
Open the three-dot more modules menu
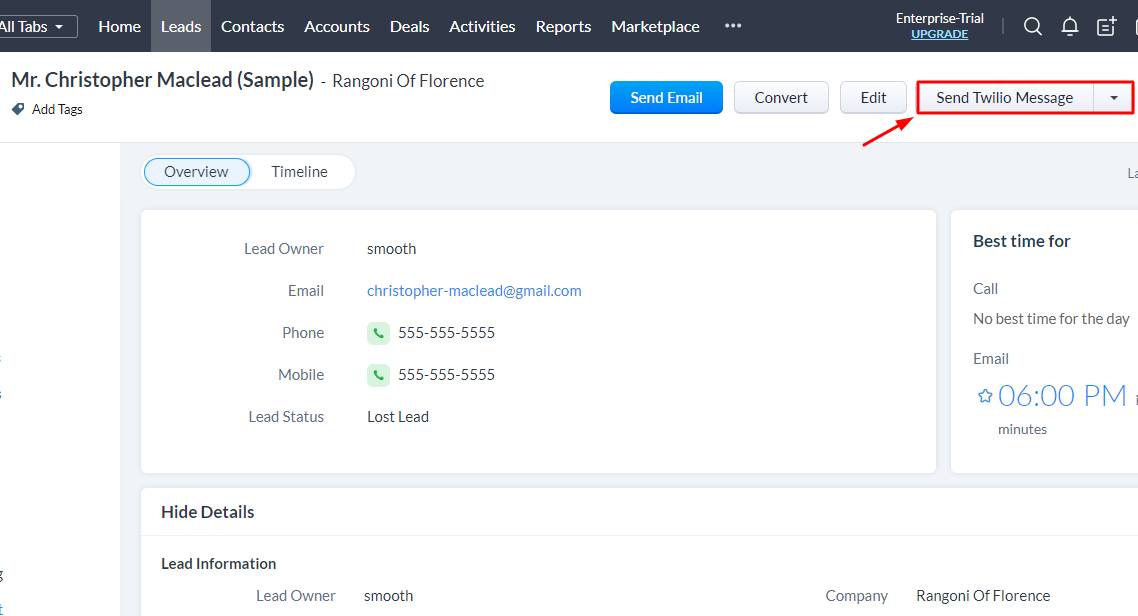click(733, 26)
